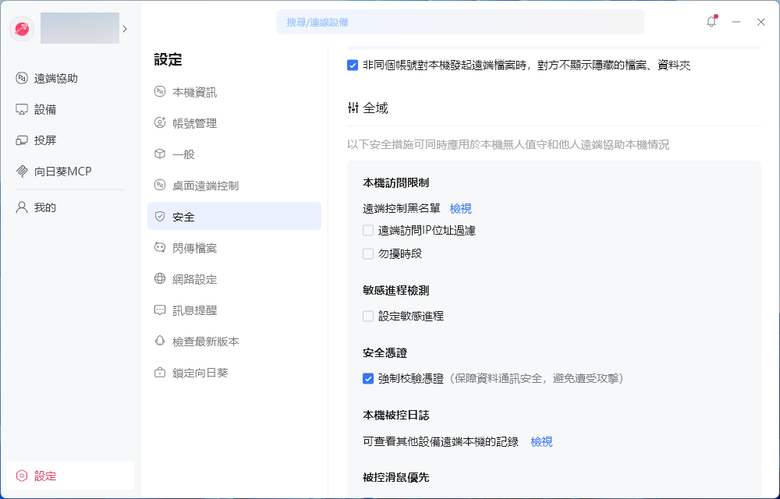Uncheck hidden files option for 非同個帳號
Screen dimensions: 780x499
(352, 65)
